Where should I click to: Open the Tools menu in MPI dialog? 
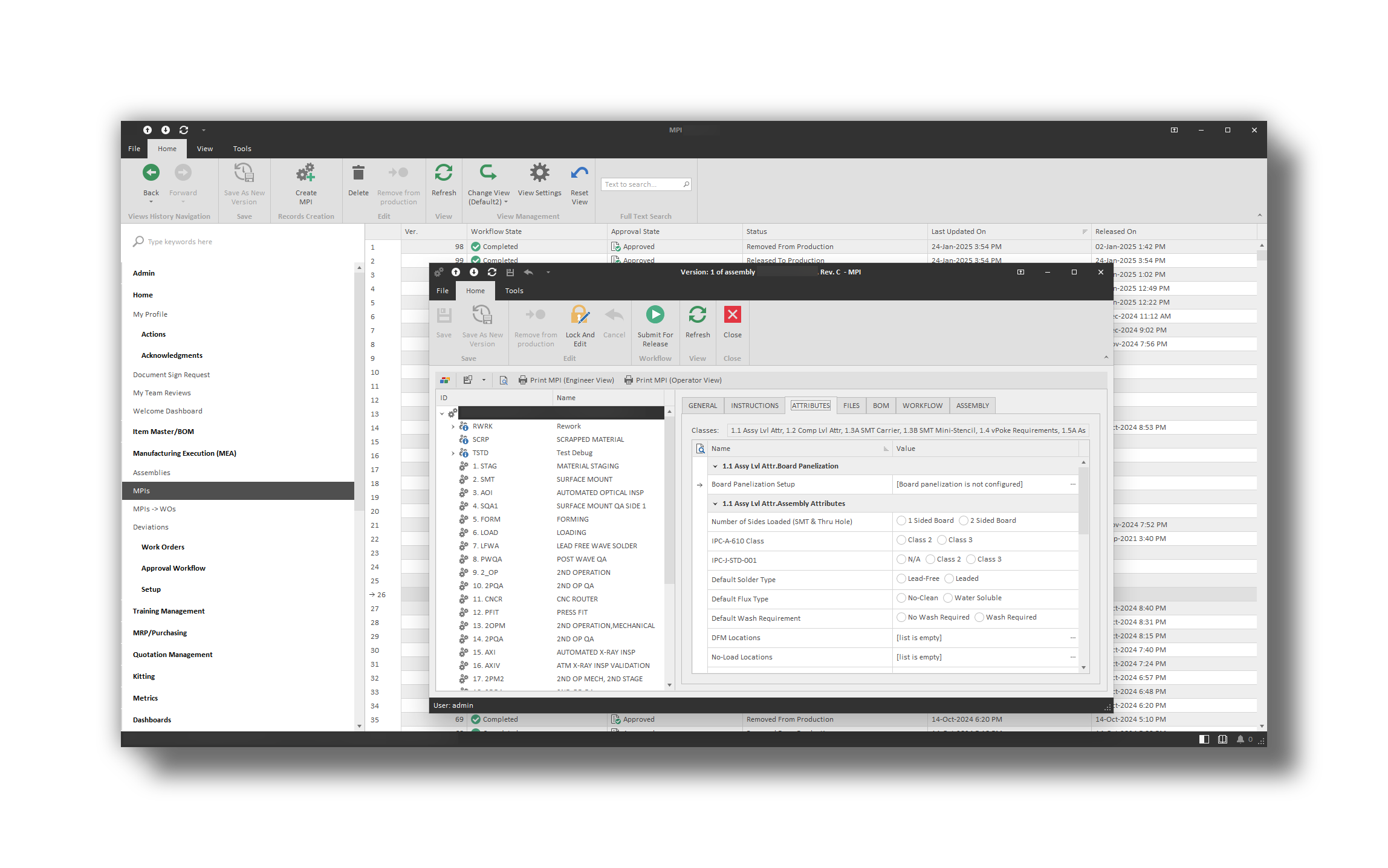tap(514, 291)
